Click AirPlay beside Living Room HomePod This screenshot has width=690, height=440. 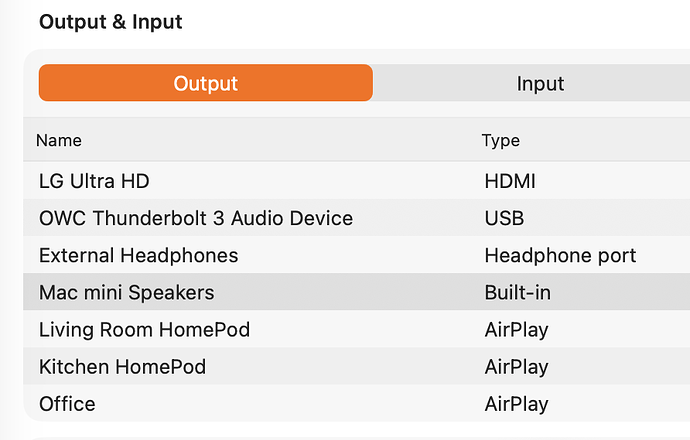click(x=516, y=330)
